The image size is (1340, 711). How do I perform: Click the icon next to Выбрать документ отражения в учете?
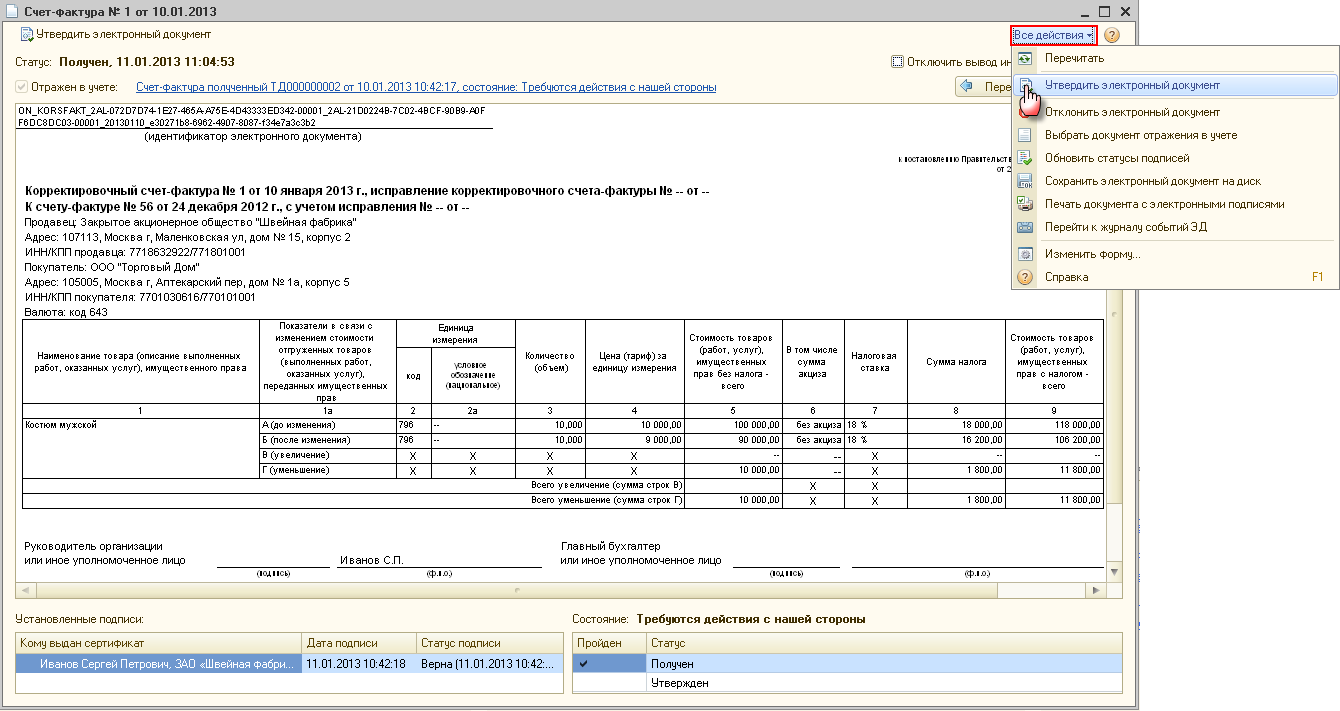tap(1025, 135)
